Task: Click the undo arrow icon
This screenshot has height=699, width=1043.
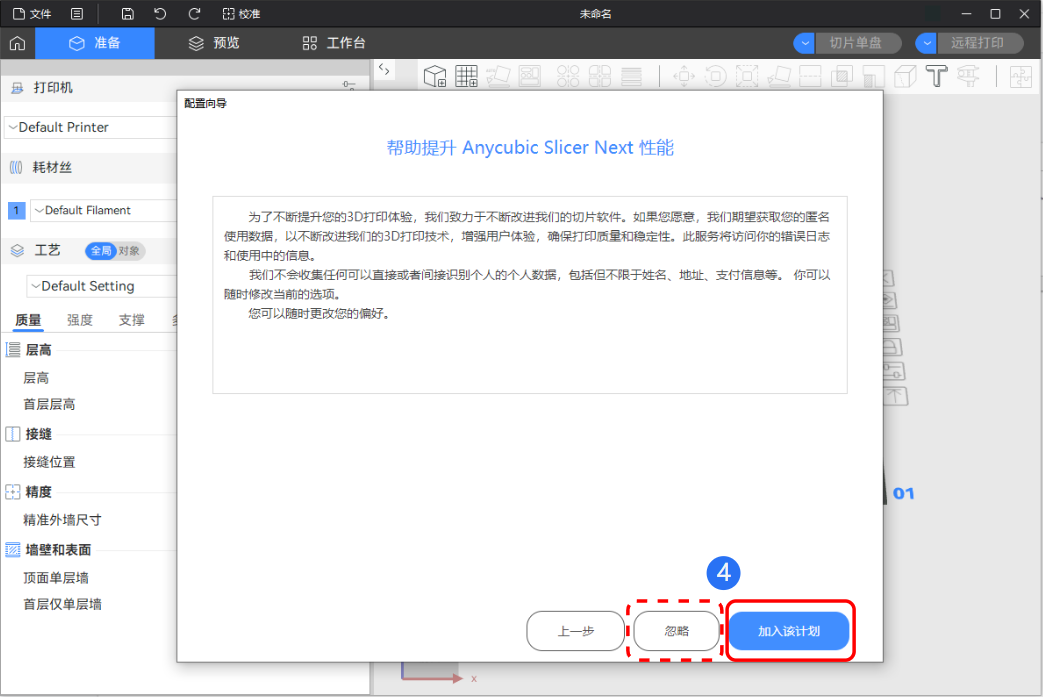Action: [160, 14]
